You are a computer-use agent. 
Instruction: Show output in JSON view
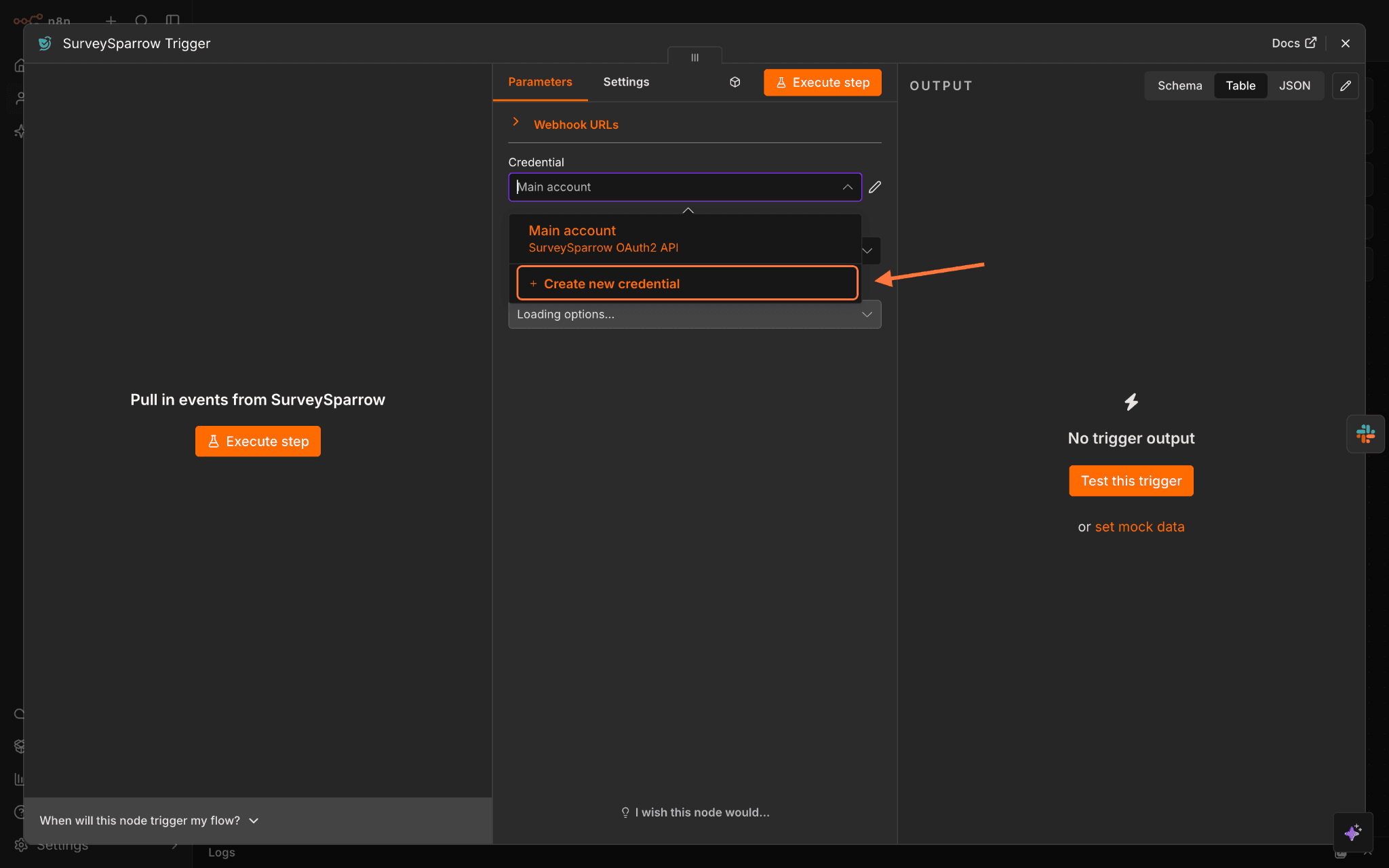1295,86
